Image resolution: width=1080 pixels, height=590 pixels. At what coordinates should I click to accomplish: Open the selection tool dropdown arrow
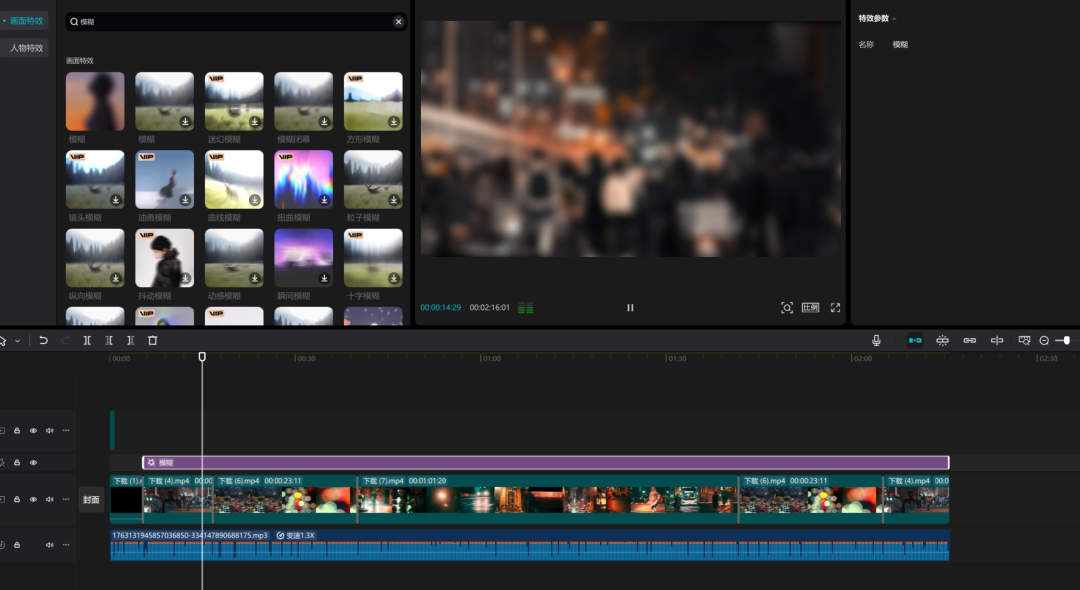pyautogui.click(x=17, y=341)
